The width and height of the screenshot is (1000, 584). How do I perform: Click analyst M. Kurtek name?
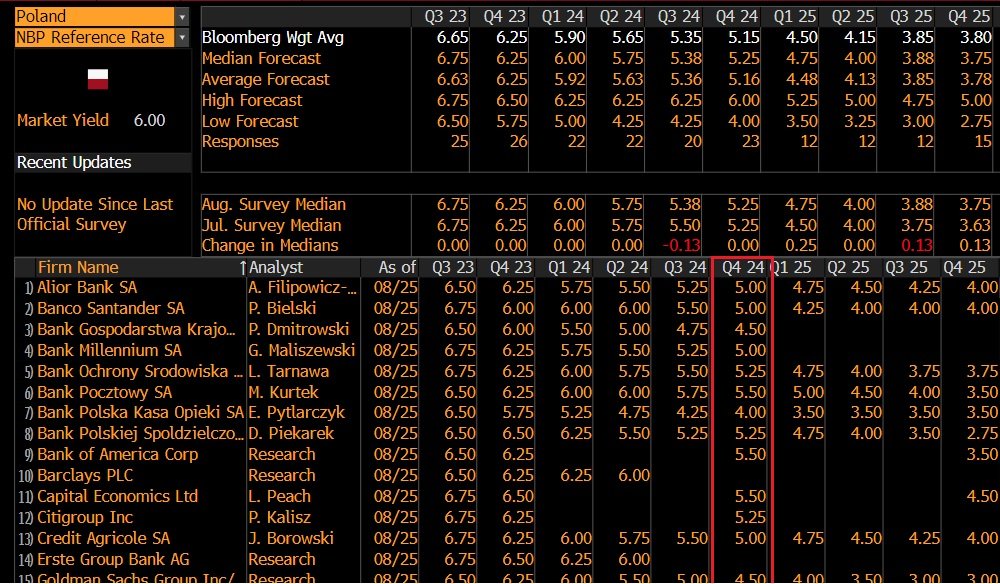(x=283, y=393)
